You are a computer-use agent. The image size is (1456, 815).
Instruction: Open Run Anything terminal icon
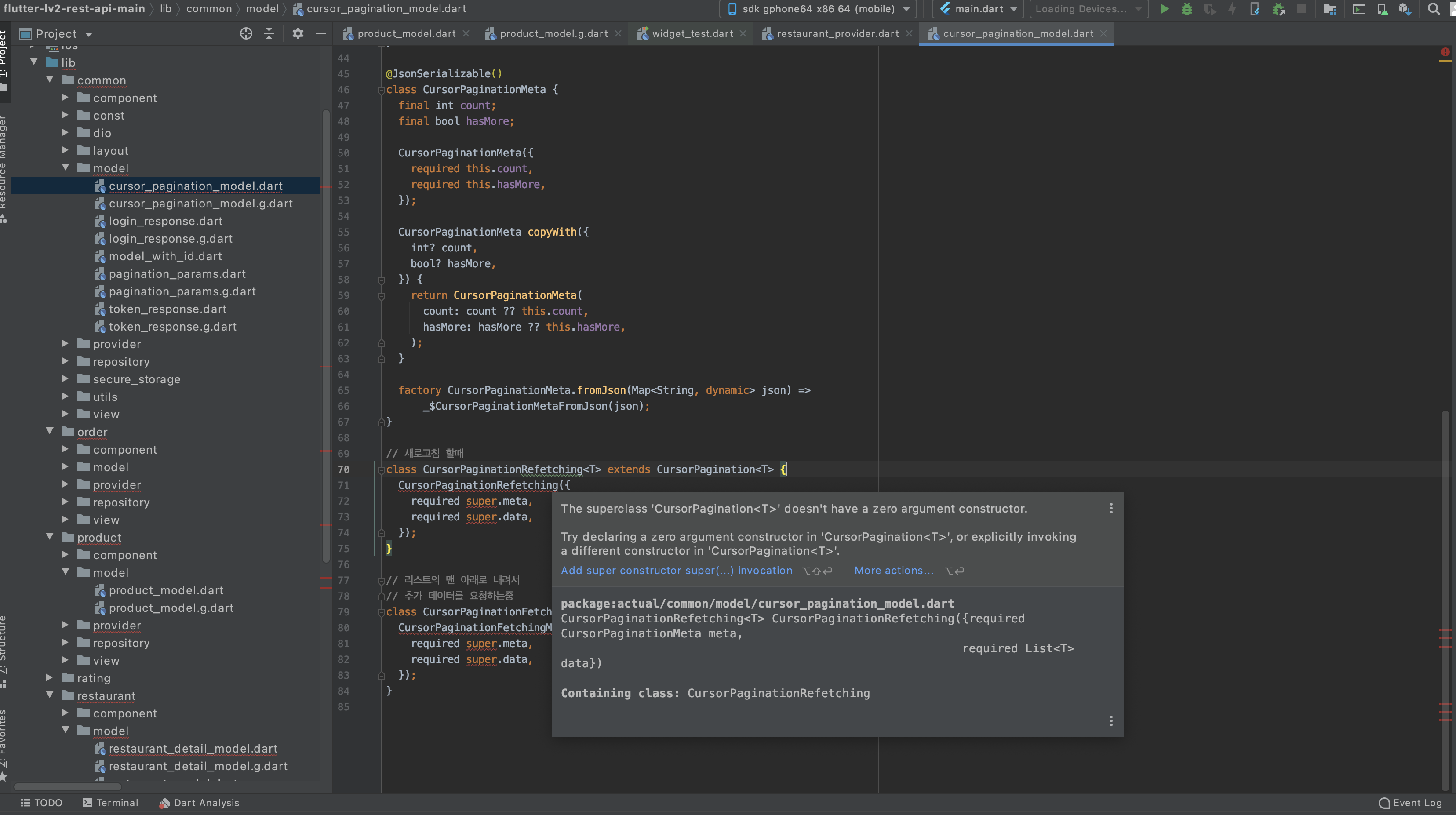tap(1359, 8)
